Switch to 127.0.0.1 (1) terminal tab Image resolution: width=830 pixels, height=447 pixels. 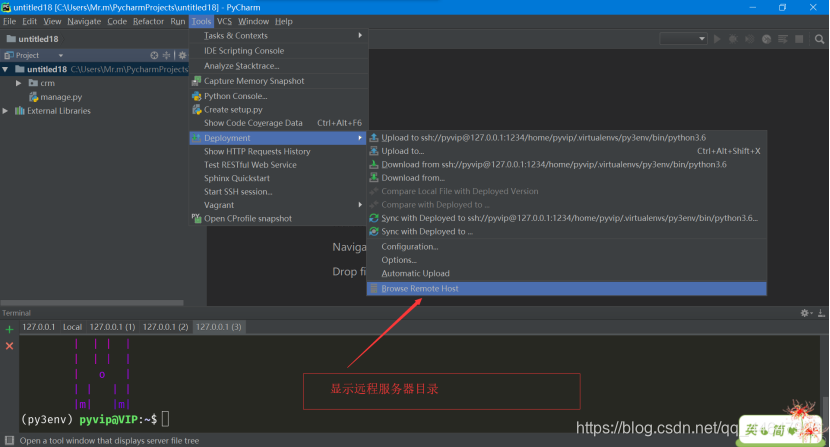(112, 327)
